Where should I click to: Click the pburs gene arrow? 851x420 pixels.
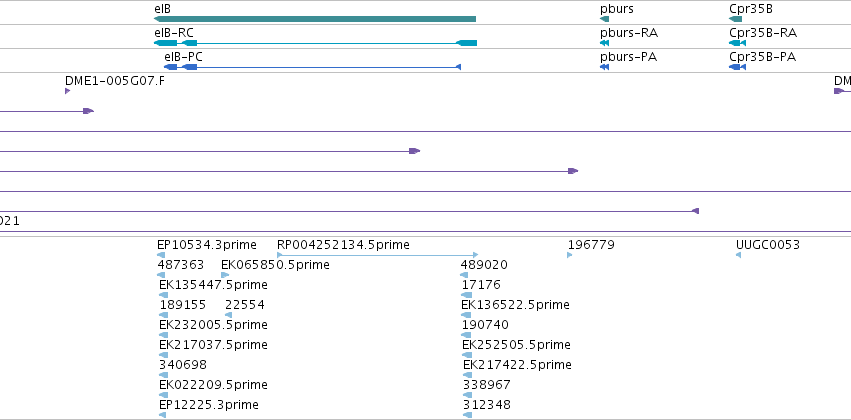605,19
